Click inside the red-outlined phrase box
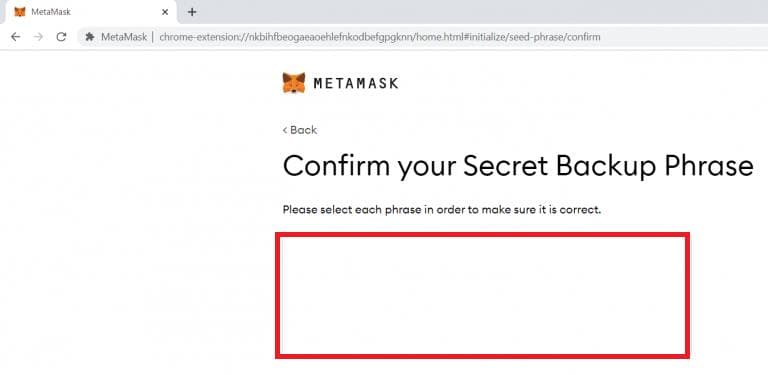 pyautogui.click(x=482, y=295)
